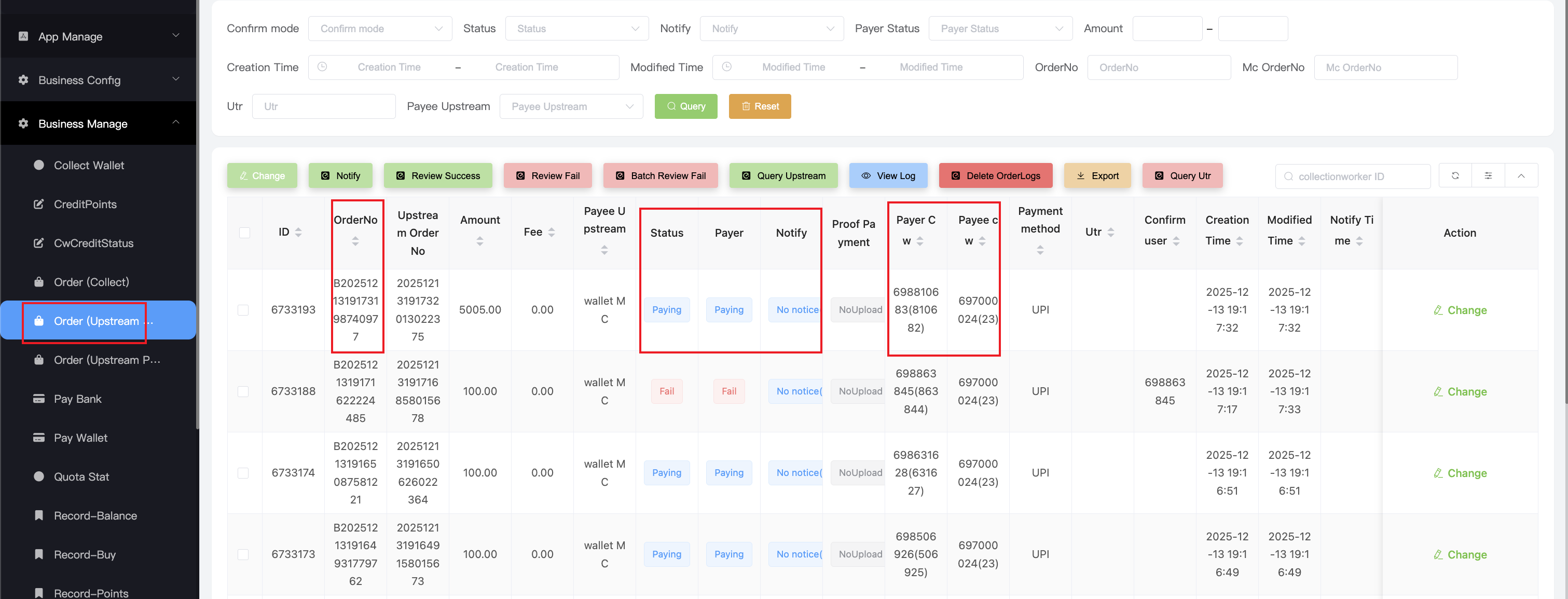
Task: Click View Log eye icon button
Action: 888,176
